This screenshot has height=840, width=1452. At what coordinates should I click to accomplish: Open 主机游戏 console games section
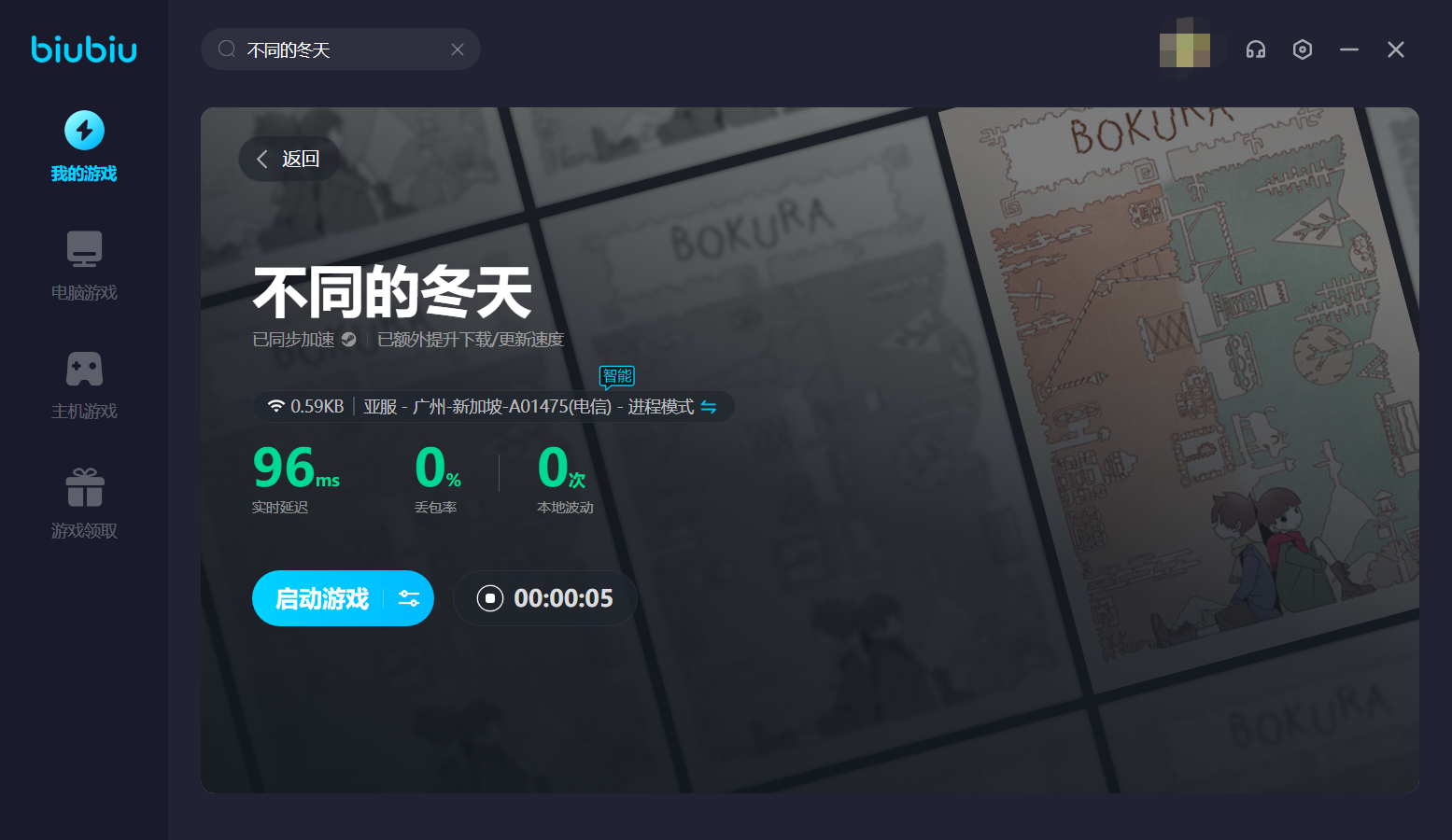[84, 384]
